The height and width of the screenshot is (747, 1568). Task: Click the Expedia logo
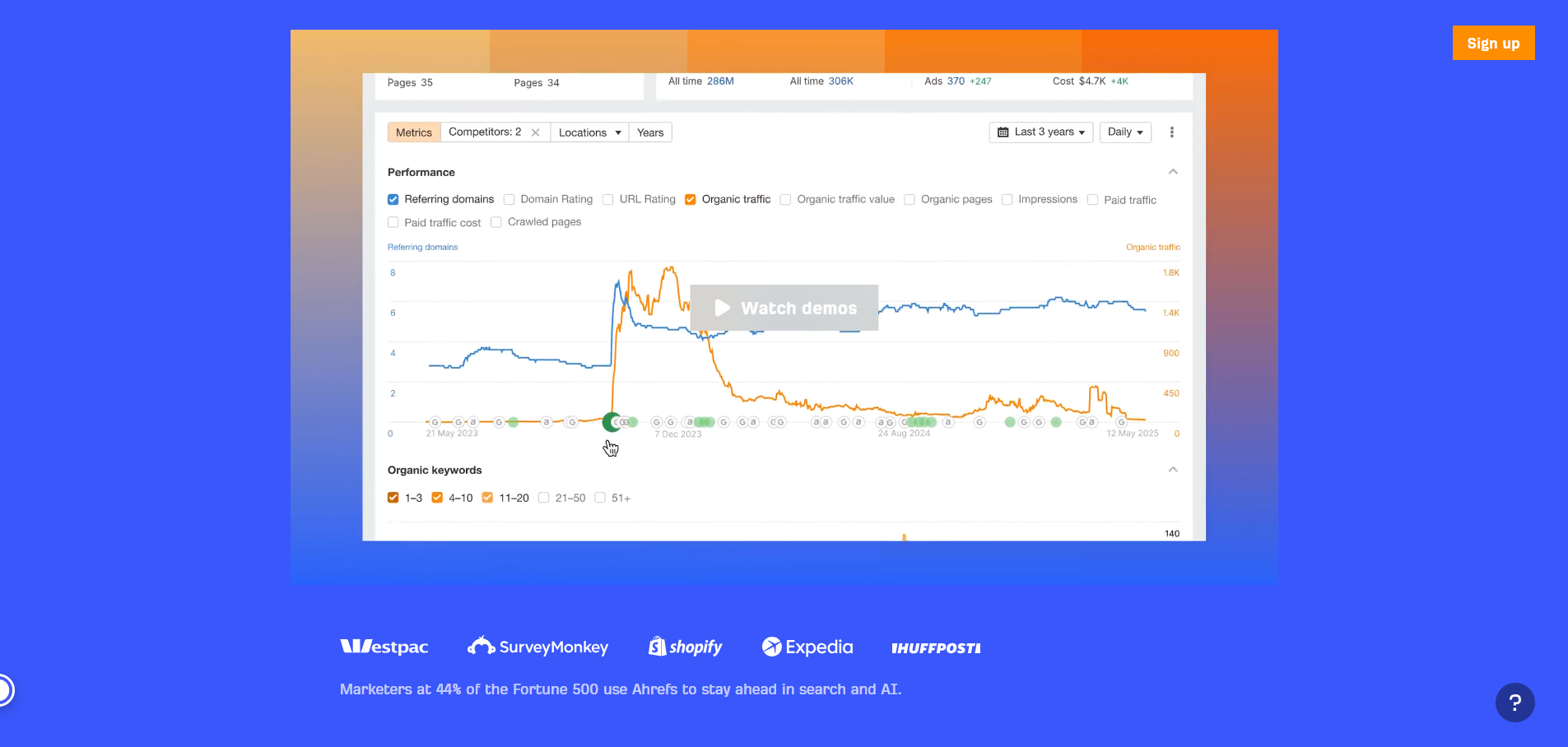tap(807, 647)
